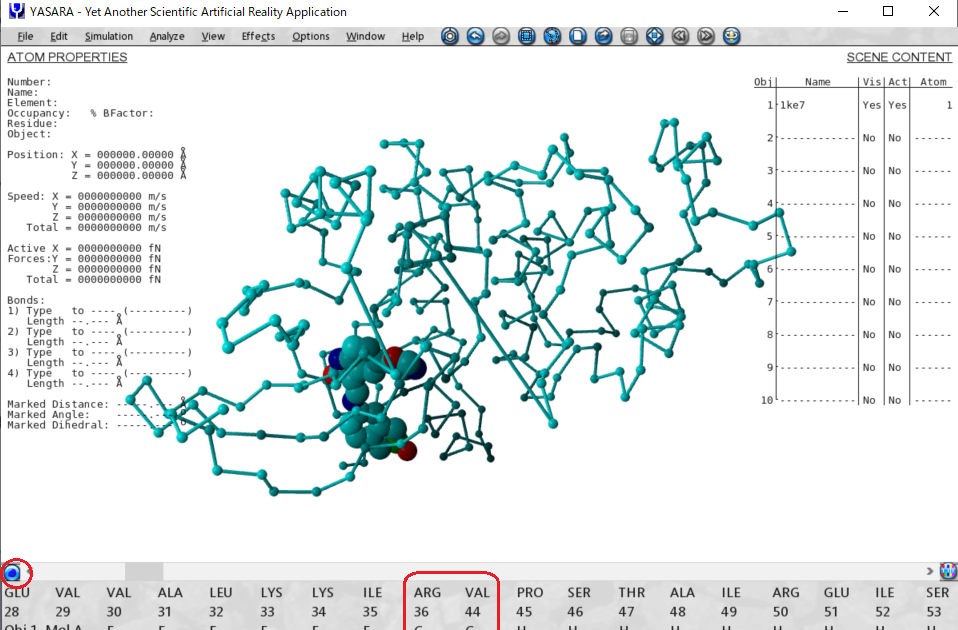
Task: Click the rightmost toolbar icon with yellow figure
Action: tap(731, 36)
